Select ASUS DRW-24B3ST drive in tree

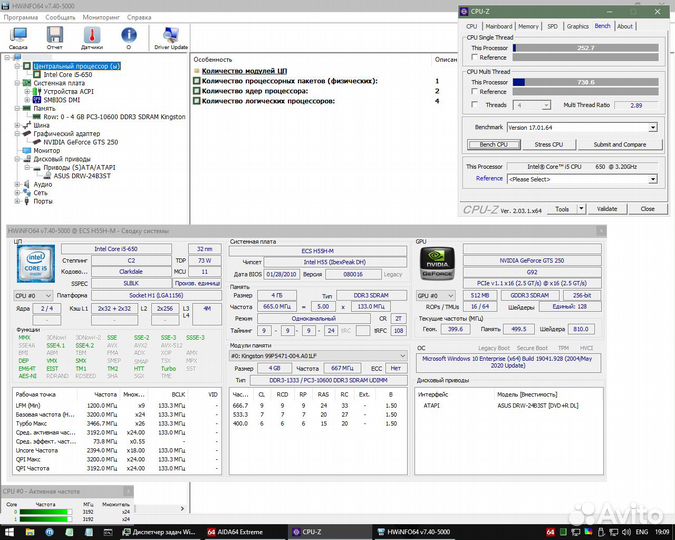(x=82, y=176)
